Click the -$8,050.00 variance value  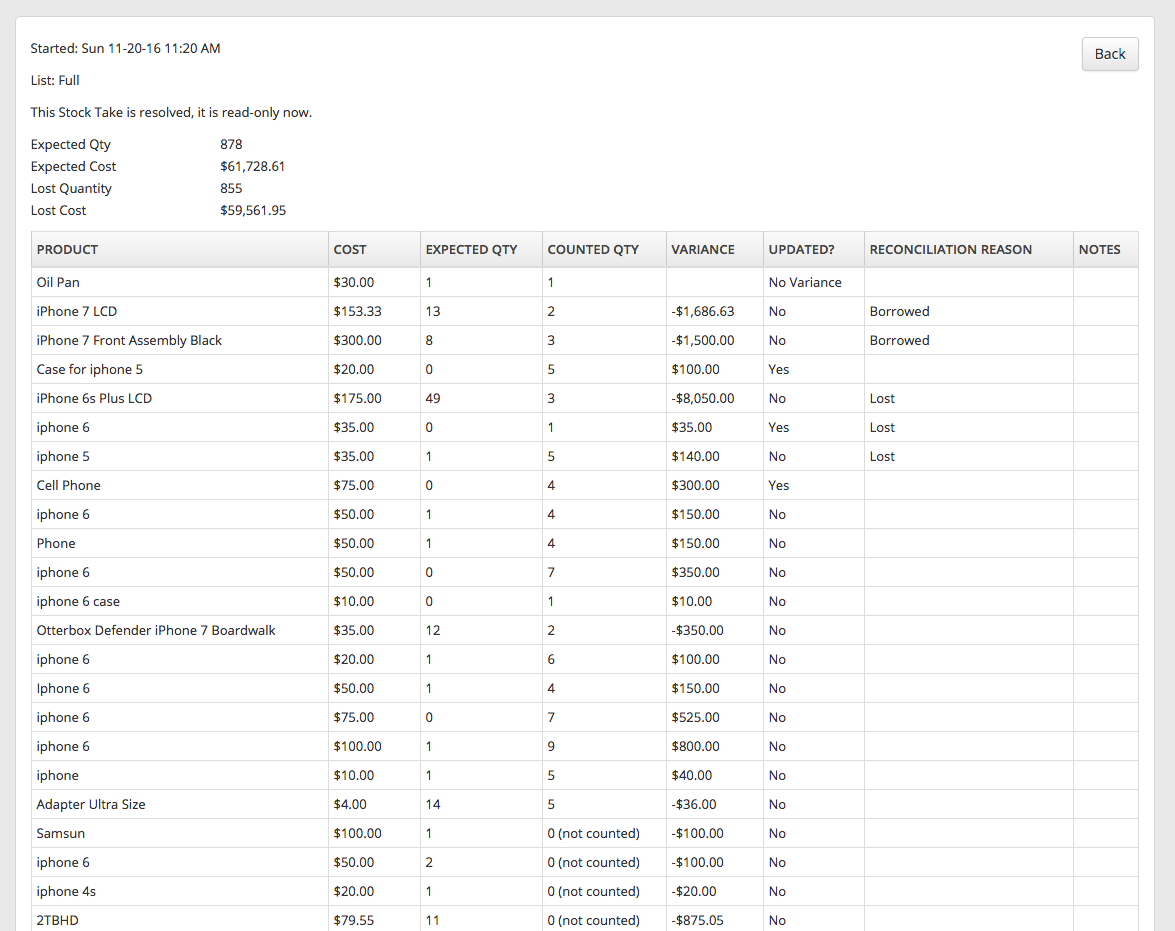pyautogui.click(x=702, y=398)
